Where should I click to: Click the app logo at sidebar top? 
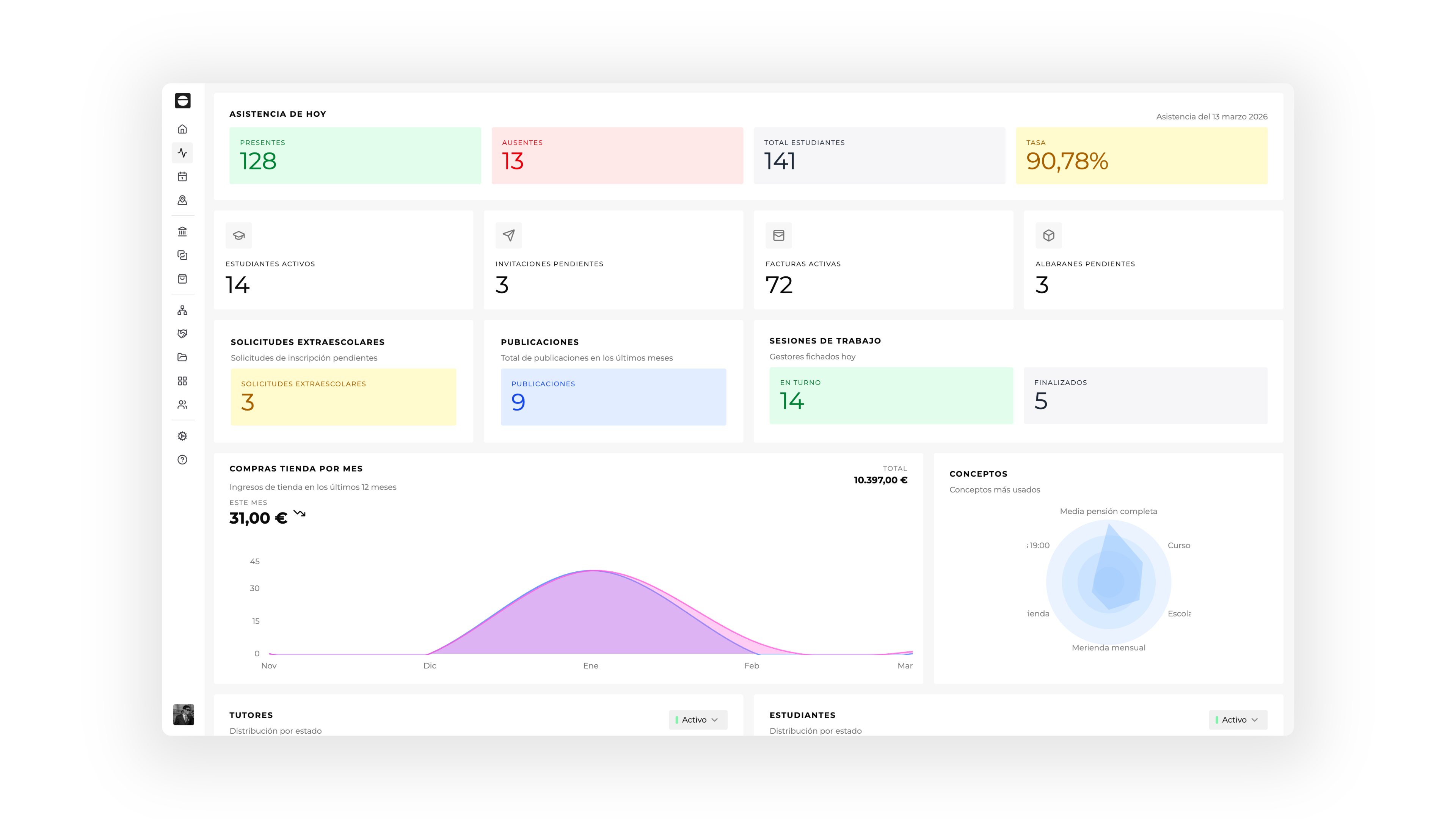182,100
